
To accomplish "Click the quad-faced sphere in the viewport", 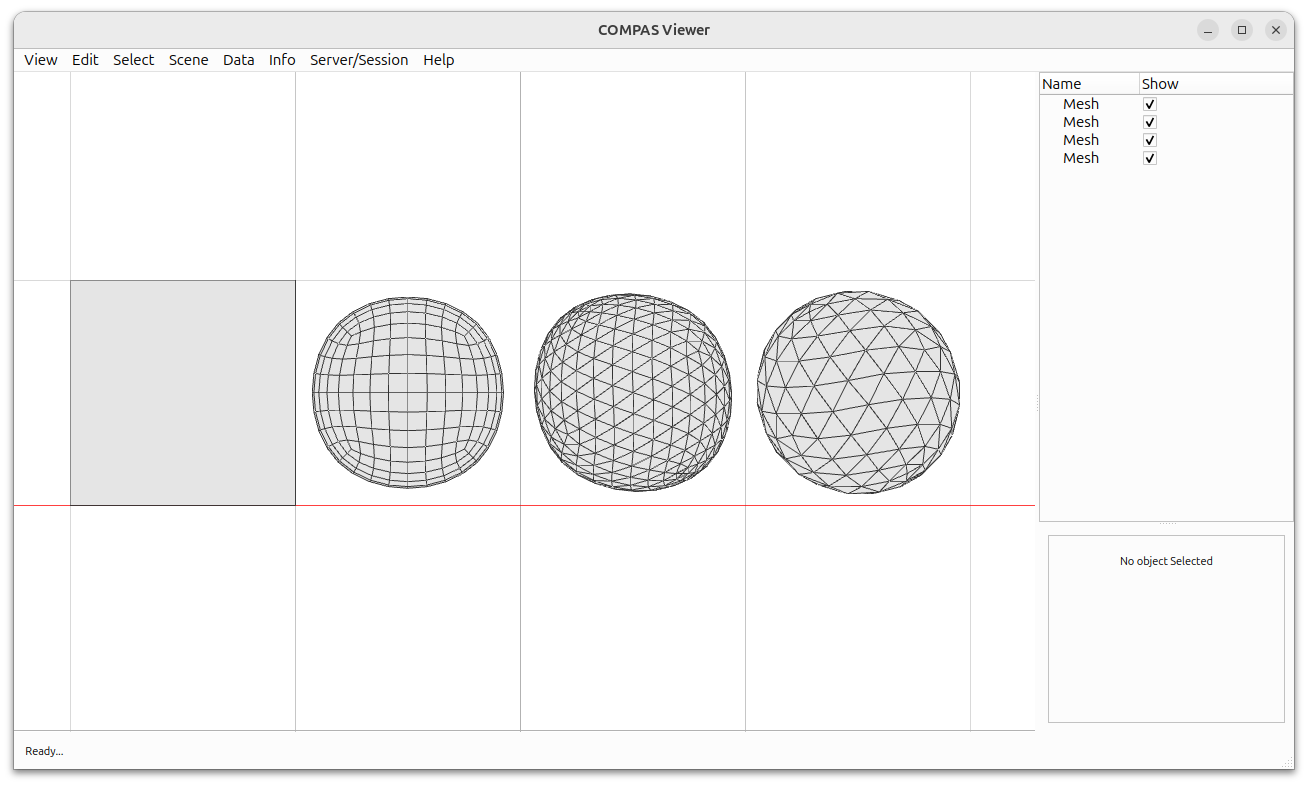I will (x=408, y=392).
